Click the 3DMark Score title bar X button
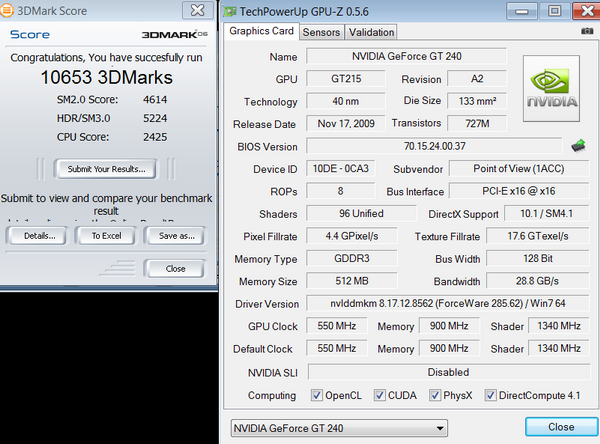The width and height of the screenshot is (600, 444). [x=197, y=10]
